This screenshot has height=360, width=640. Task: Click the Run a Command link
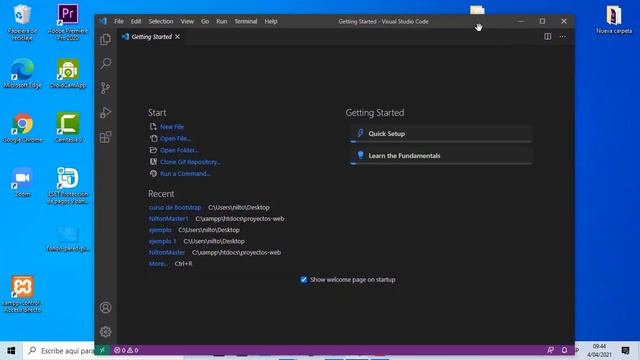tap(185, 174)
